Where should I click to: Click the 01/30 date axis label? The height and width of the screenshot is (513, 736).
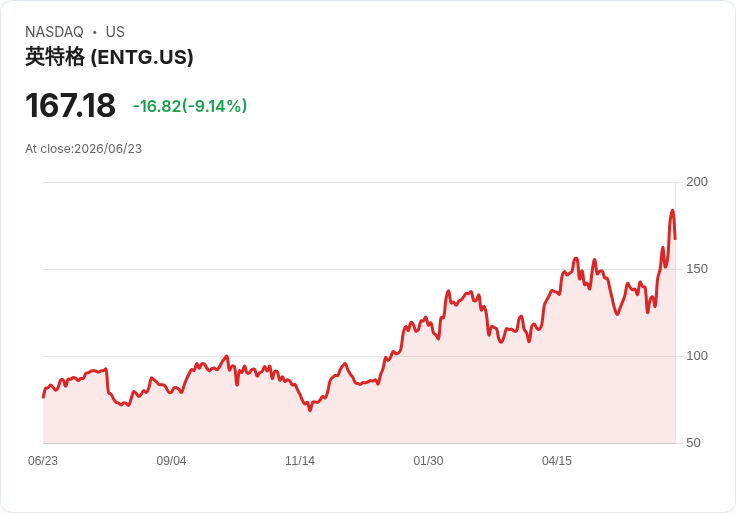pos(428,461)
